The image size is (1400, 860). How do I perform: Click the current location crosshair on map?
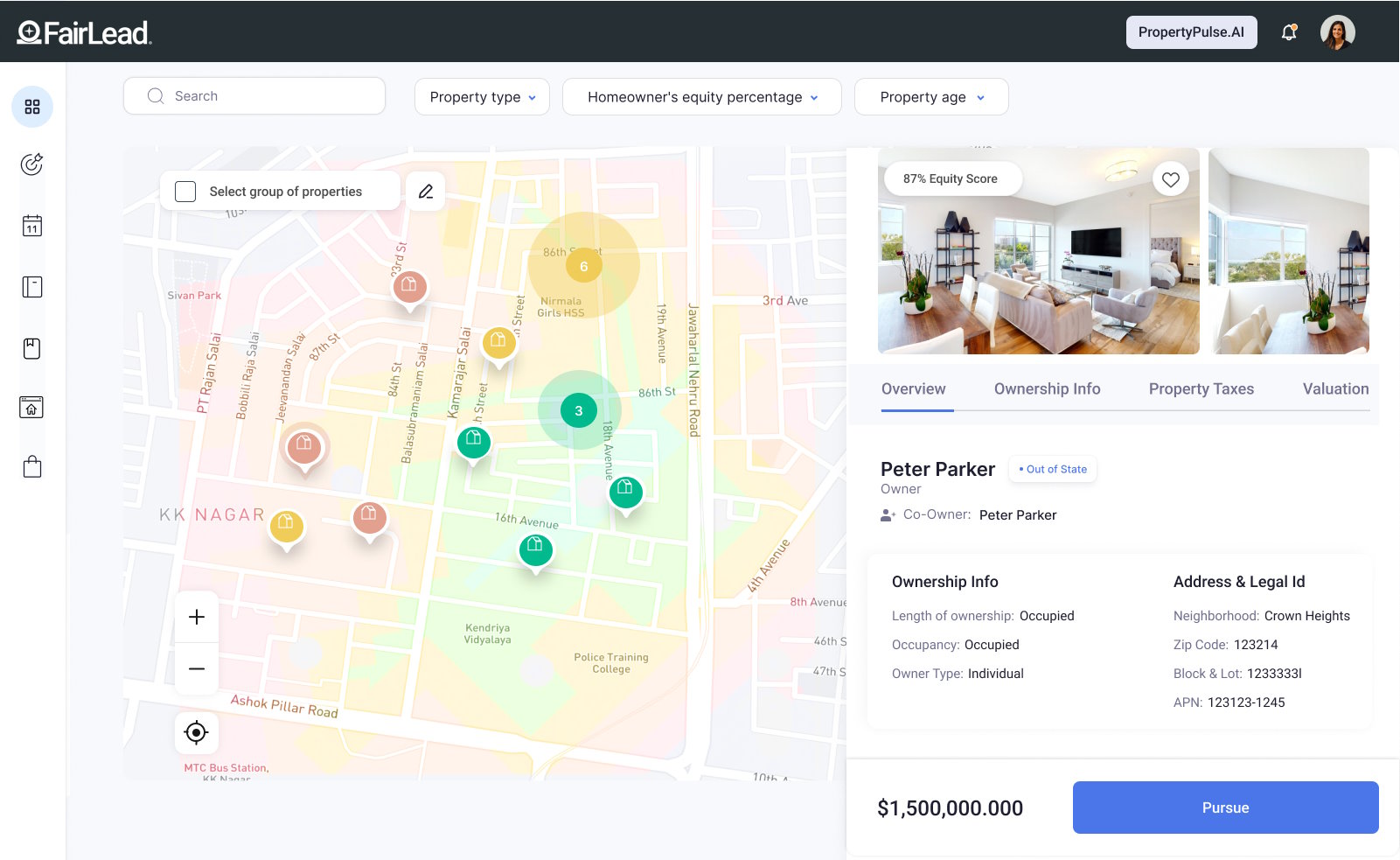coord(197,733)
